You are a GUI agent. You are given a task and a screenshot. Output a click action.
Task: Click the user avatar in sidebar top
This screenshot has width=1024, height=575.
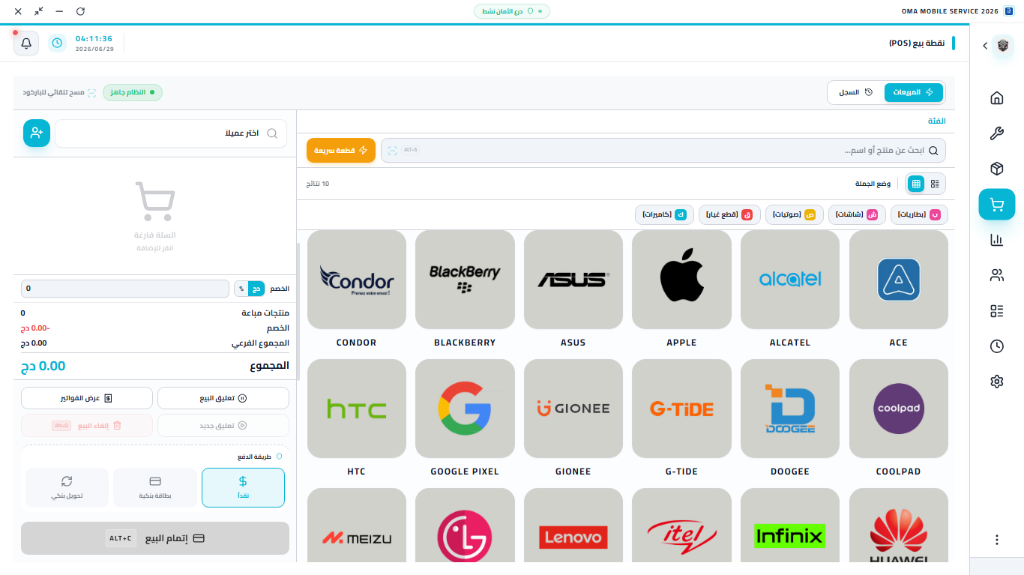click(x=1003, y=46)
